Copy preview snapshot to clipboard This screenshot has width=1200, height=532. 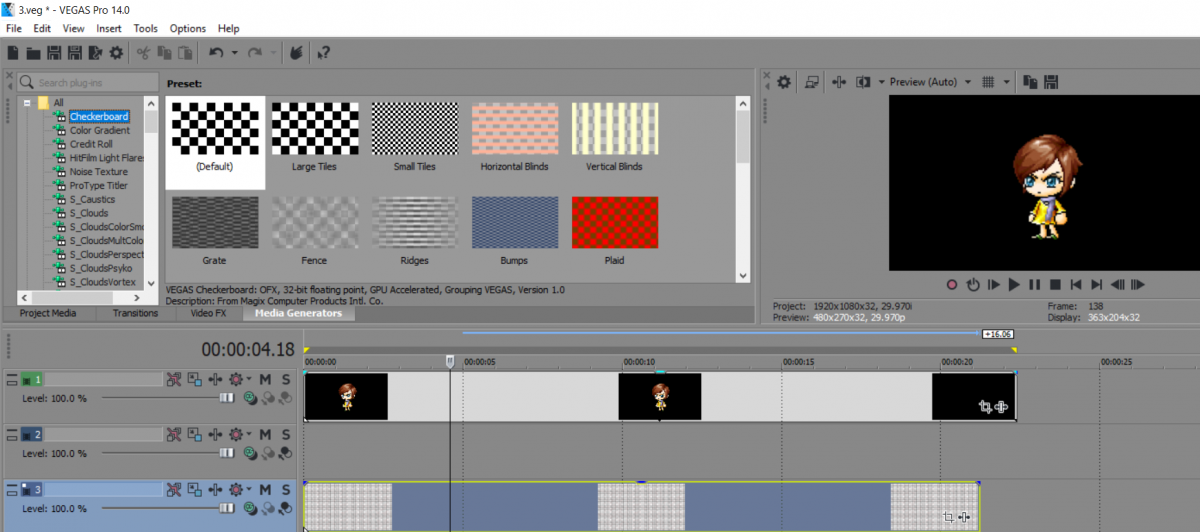coord(1032,82)
